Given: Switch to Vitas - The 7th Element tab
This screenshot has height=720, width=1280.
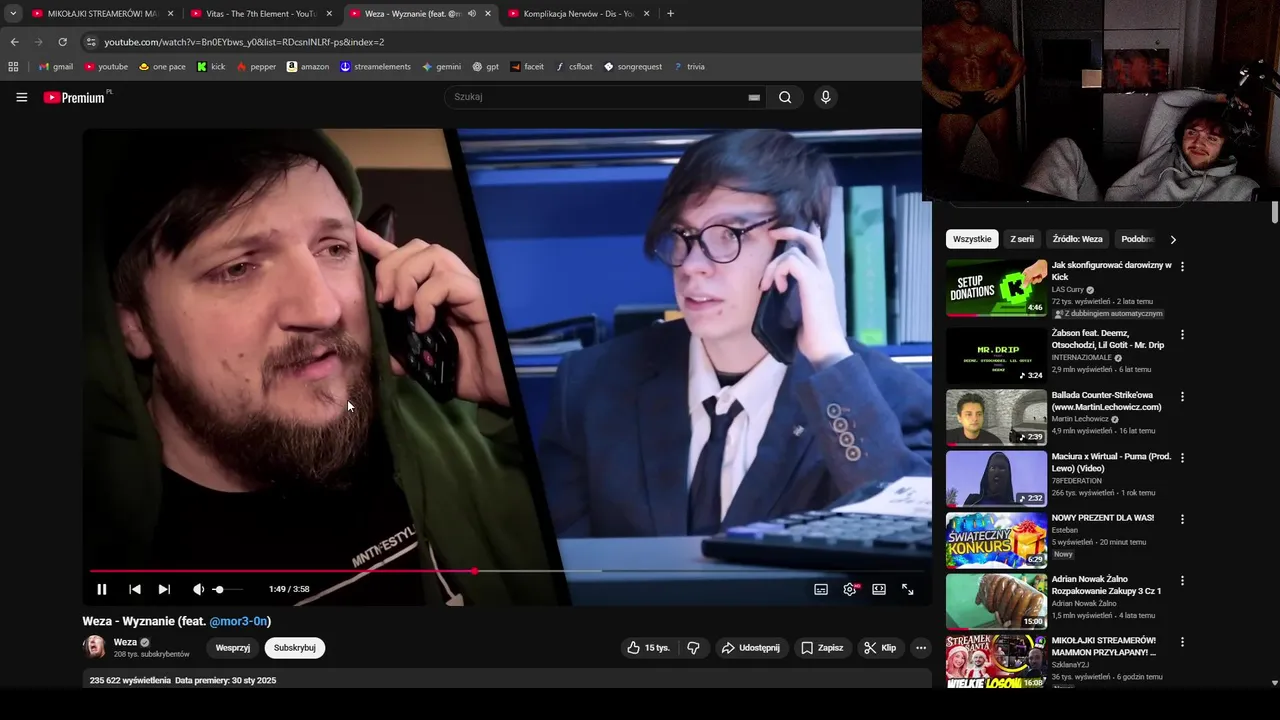Looking at the screenshot, I should [x=261, y=14].
